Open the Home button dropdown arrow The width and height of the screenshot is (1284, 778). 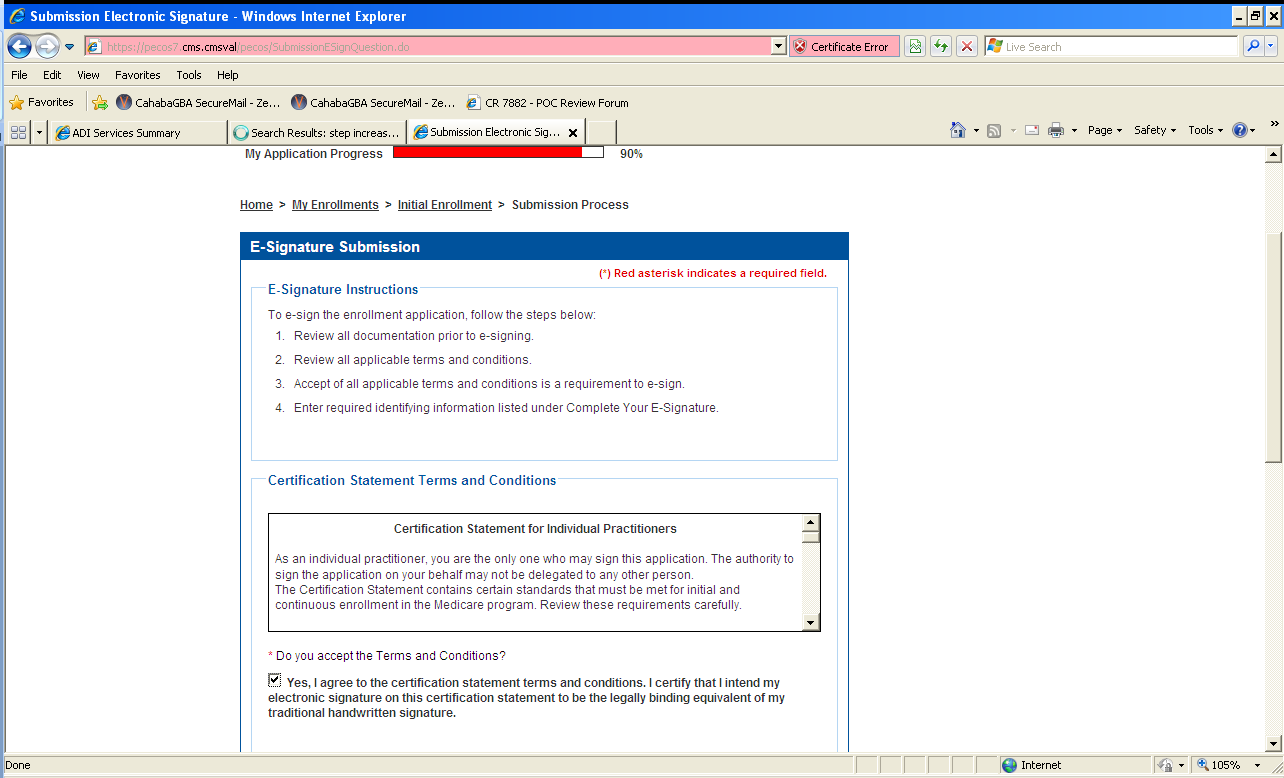[x=975, y=131]
